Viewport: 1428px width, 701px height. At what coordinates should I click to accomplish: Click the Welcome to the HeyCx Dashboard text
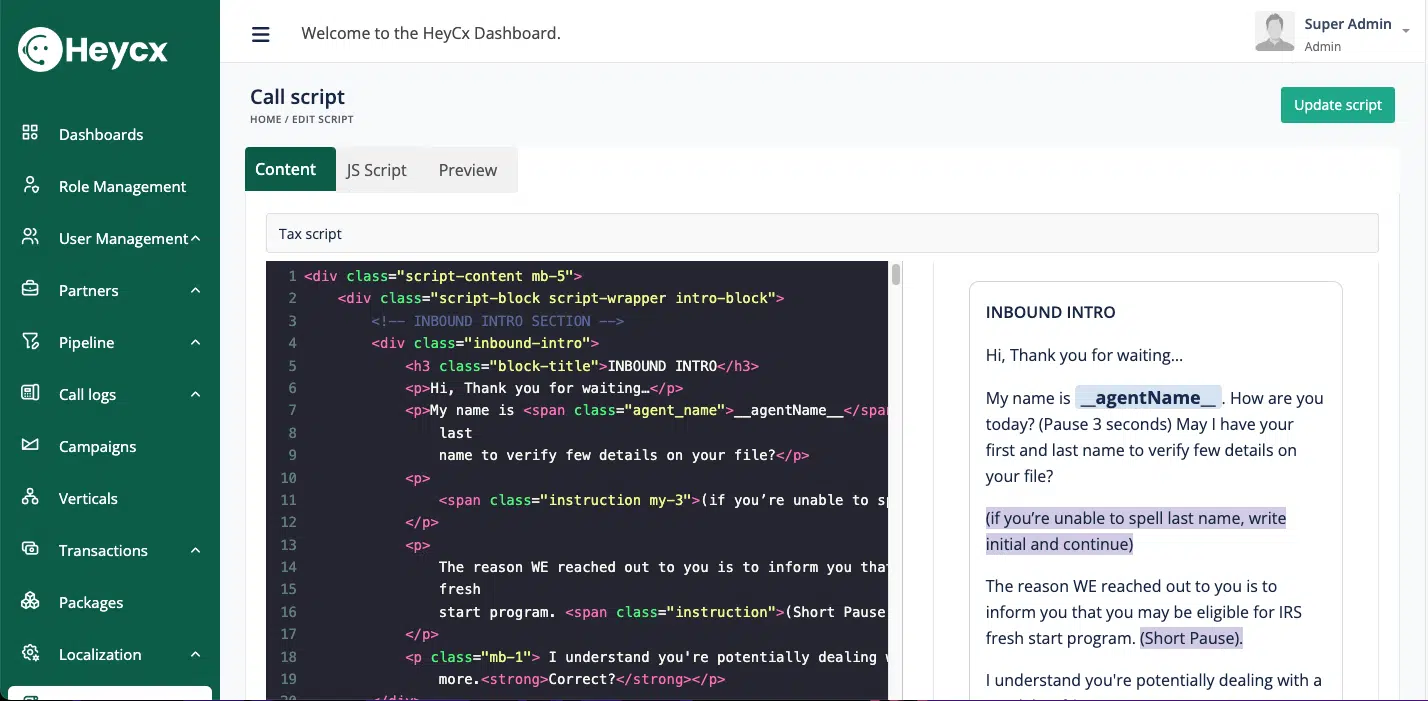[x=431, y=33]
